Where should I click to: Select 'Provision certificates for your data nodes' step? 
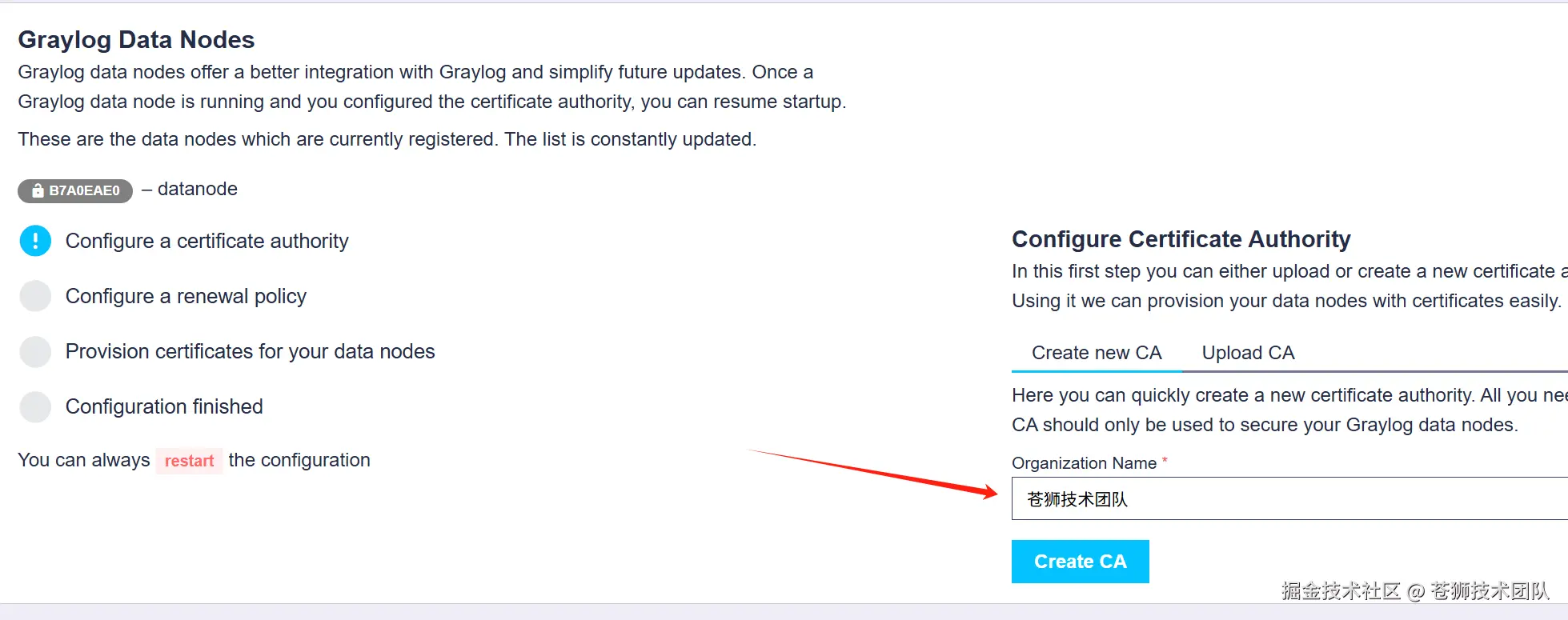click(x=250, y=351)
